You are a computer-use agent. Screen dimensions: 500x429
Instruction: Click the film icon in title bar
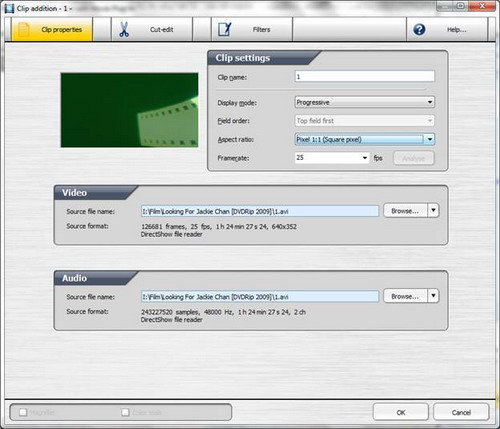coord(9,8)
